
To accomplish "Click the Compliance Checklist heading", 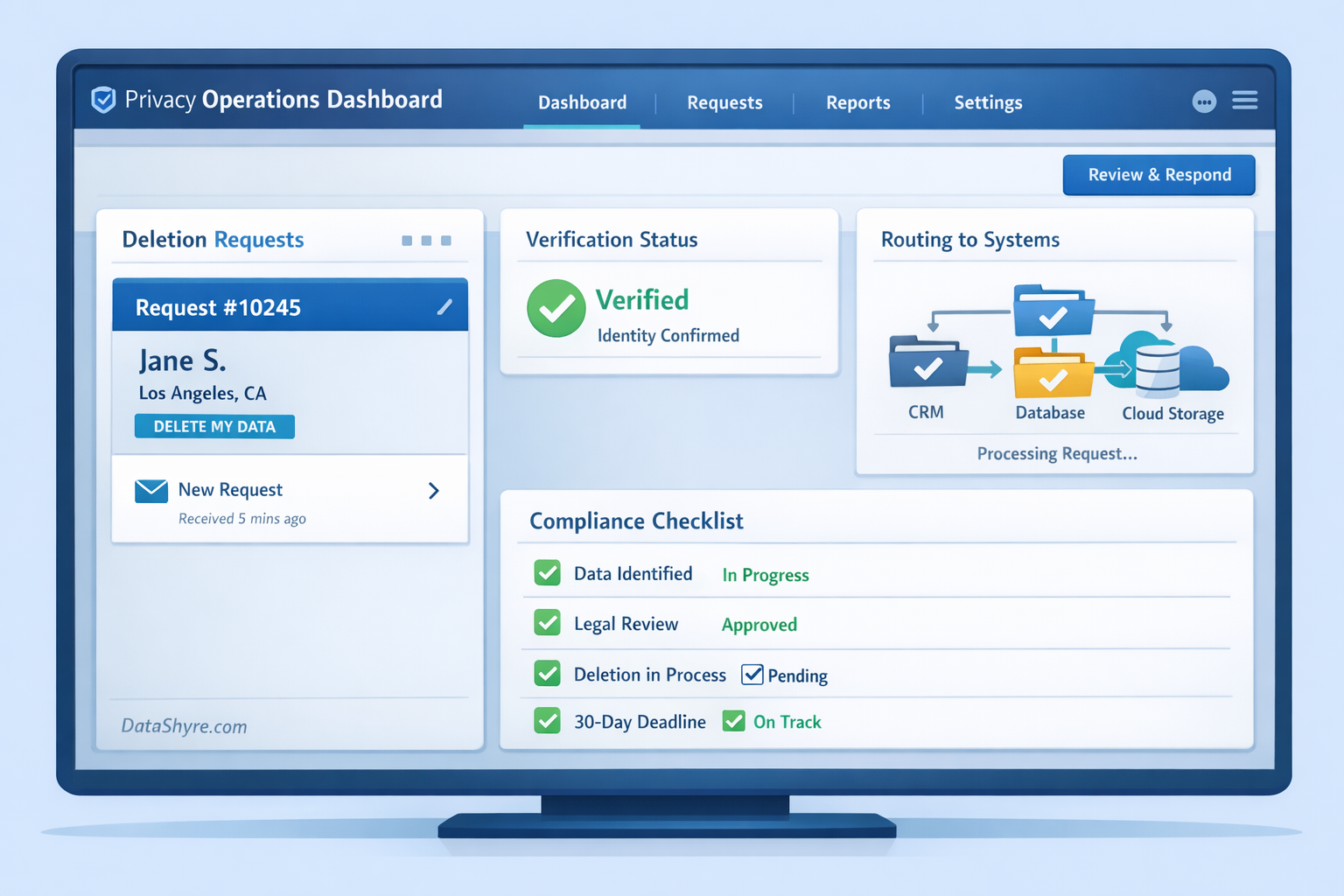I will [x=636, y=521].
